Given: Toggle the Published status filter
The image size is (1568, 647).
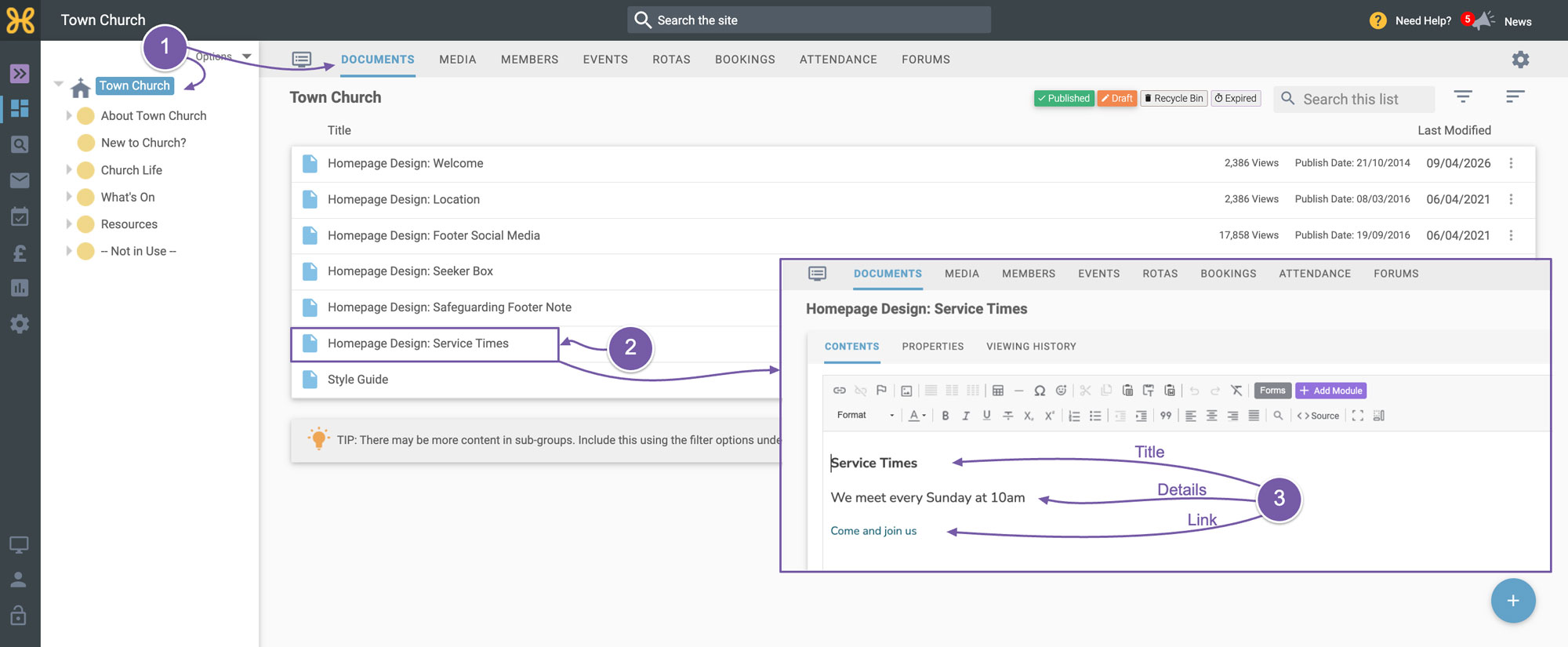Looking at the screenshot, I should (x=1064, y=98).
